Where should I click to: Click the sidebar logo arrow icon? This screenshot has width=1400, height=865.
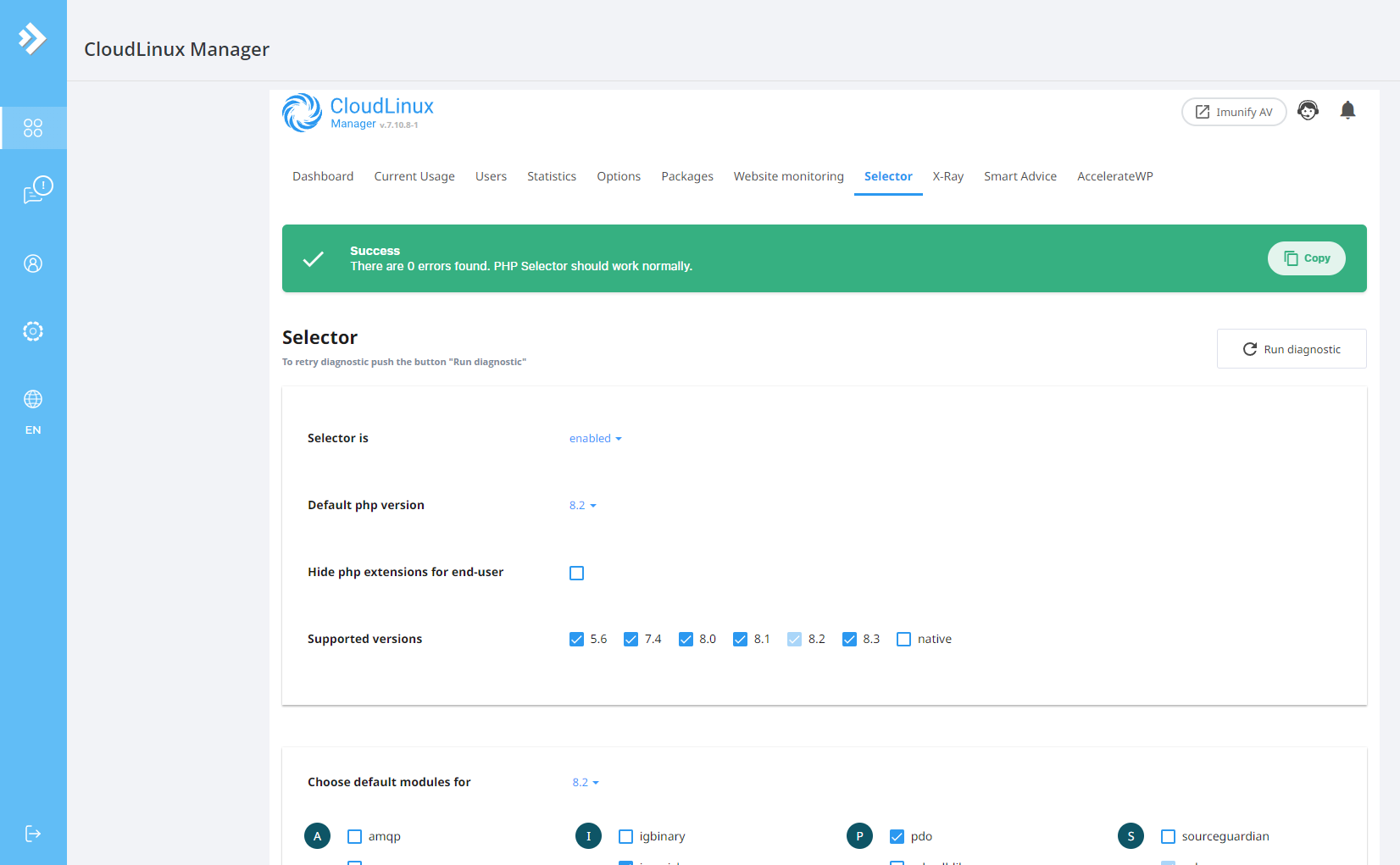click(32, 38)
